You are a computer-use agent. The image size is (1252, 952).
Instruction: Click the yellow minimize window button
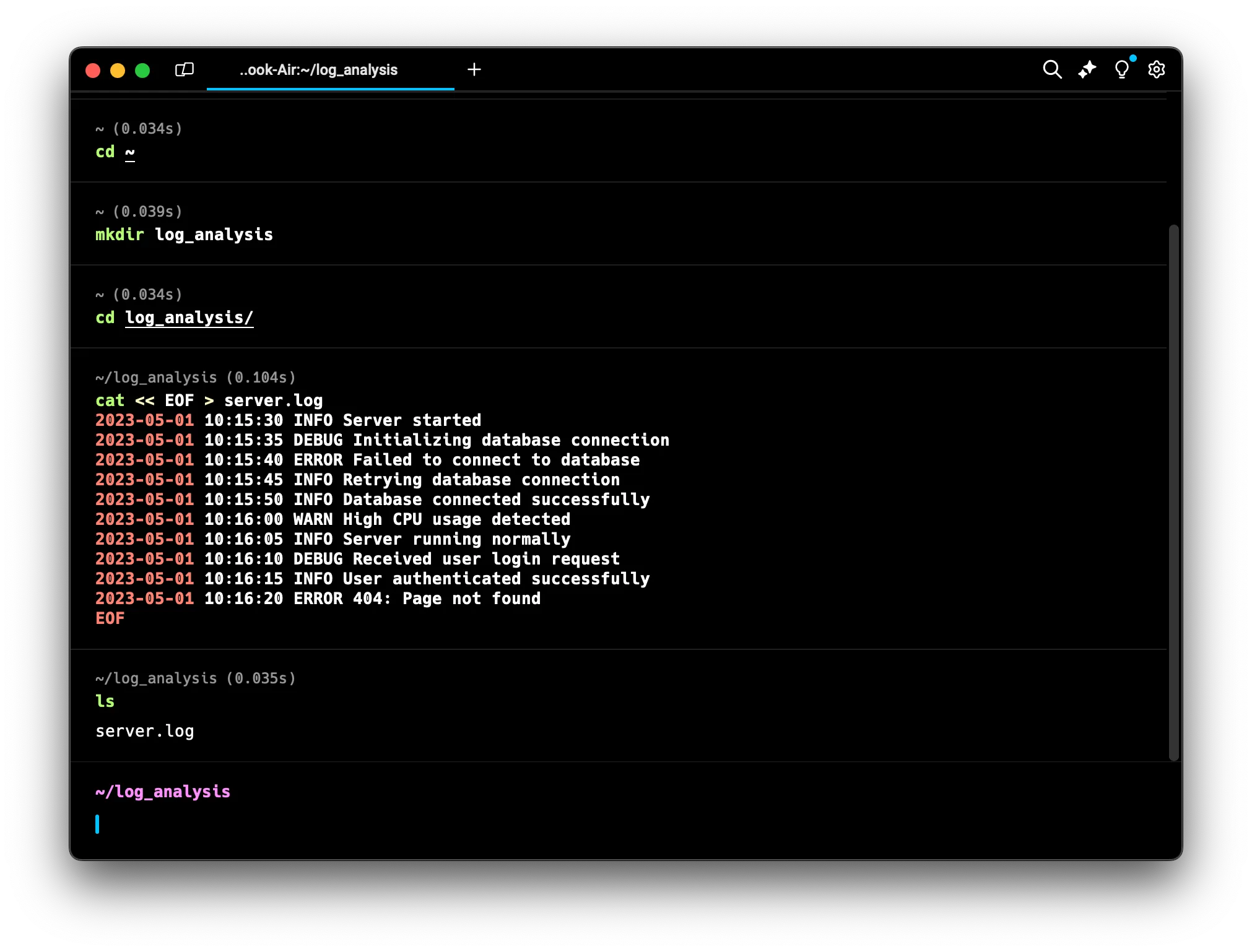[x=118, y=71]
